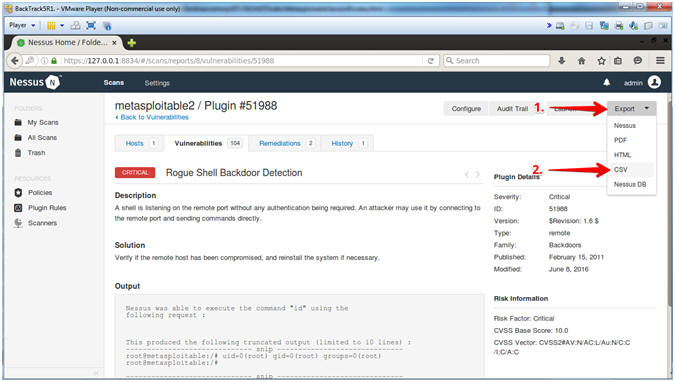675x382 pixels.
Task: Click the VMware printer device icon
Action: 619,26
